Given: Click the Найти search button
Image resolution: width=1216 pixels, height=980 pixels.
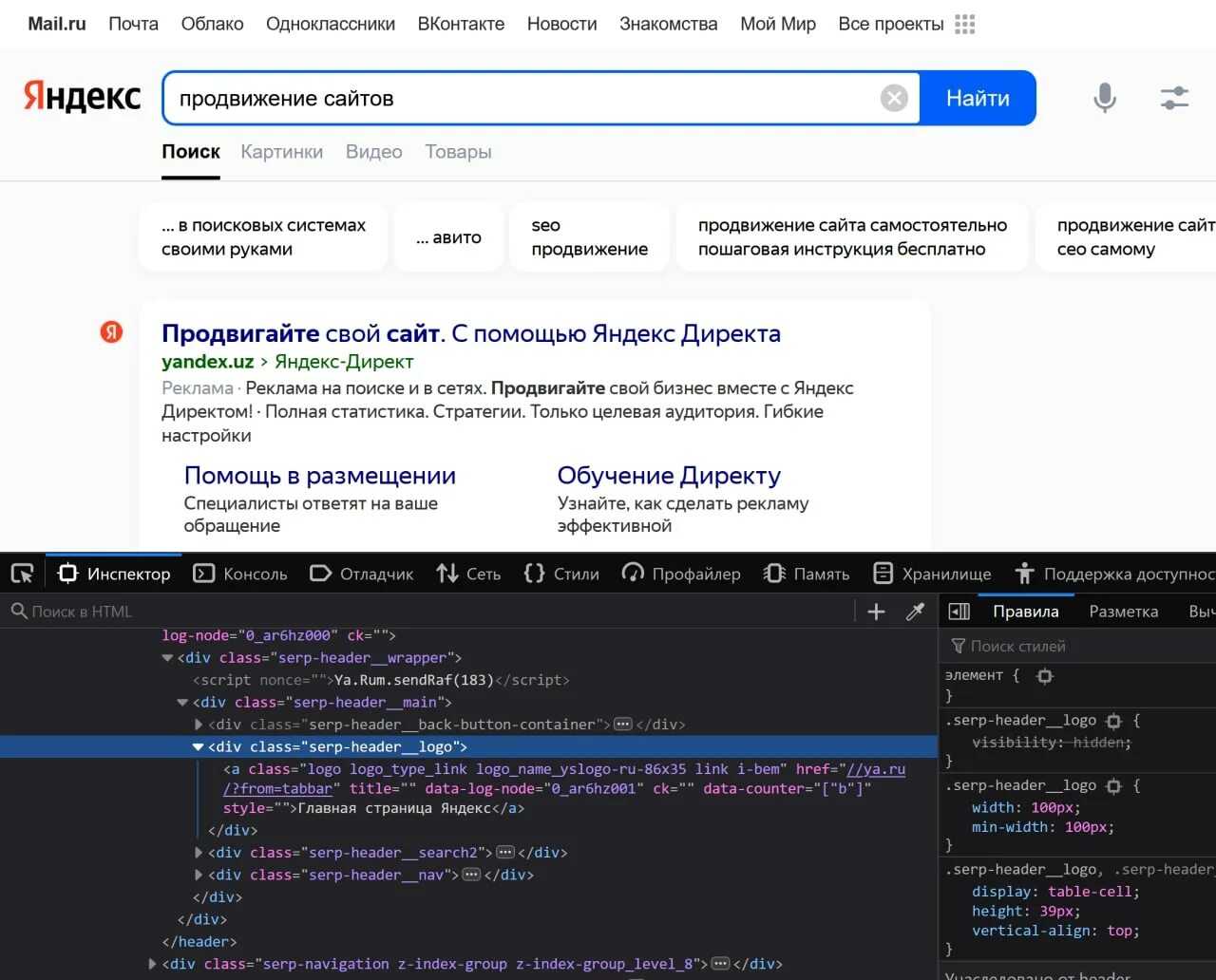Looking at the screenshot, I should 978,98.
